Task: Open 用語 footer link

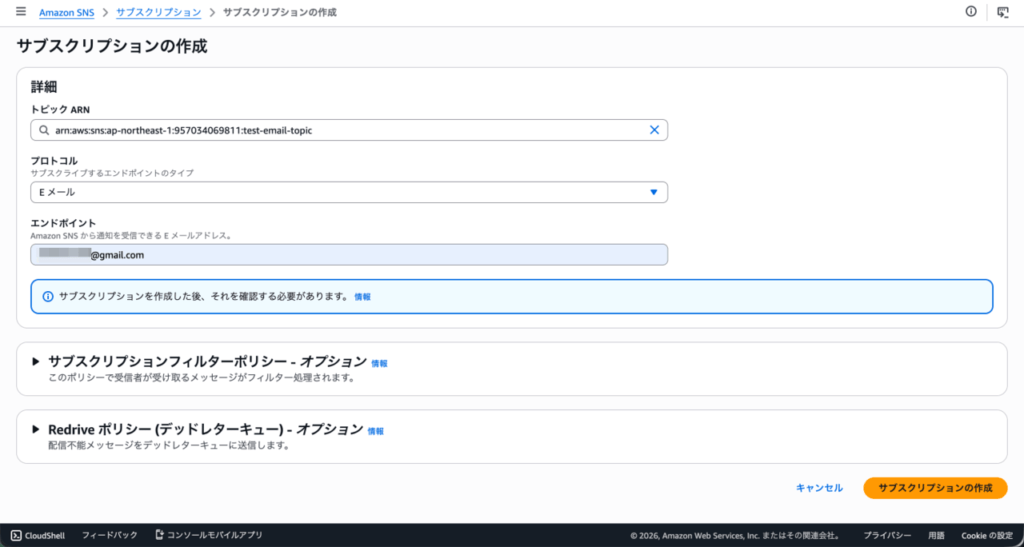Action: pos(936,535)
